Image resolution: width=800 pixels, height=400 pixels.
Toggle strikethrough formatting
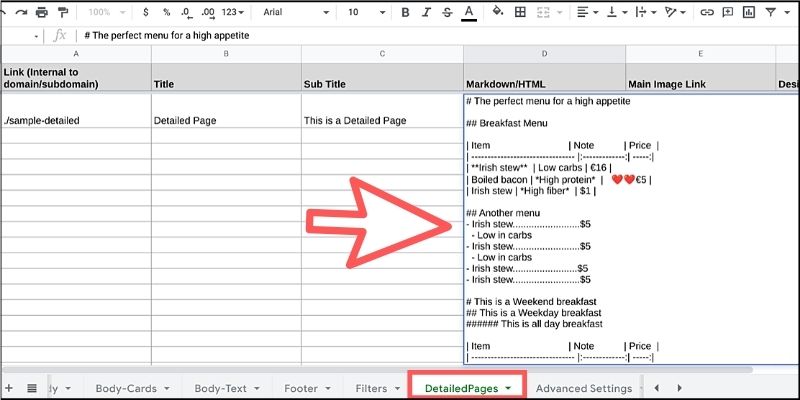click(x=446, y=13)
